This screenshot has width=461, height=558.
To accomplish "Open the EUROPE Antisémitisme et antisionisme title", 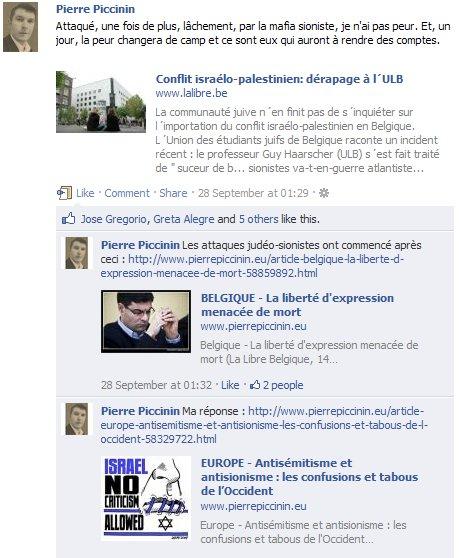I will pos(309,477).
